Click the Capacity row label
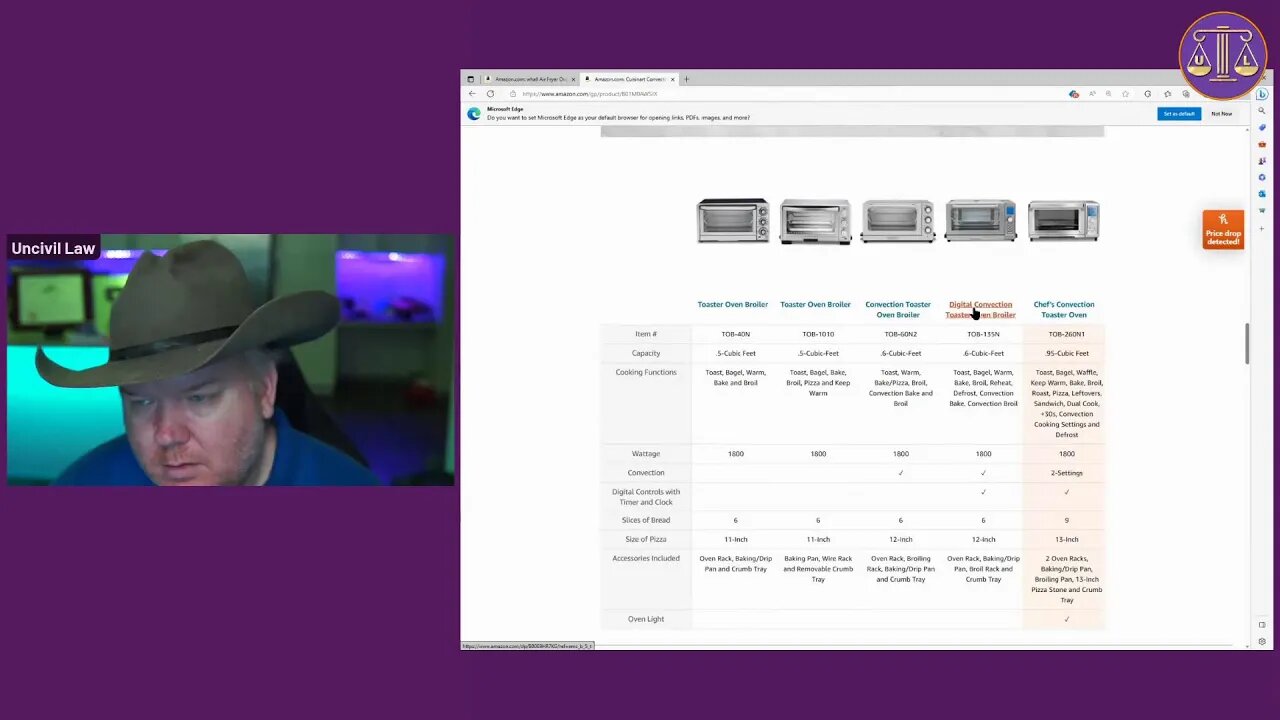 (646, 353)
